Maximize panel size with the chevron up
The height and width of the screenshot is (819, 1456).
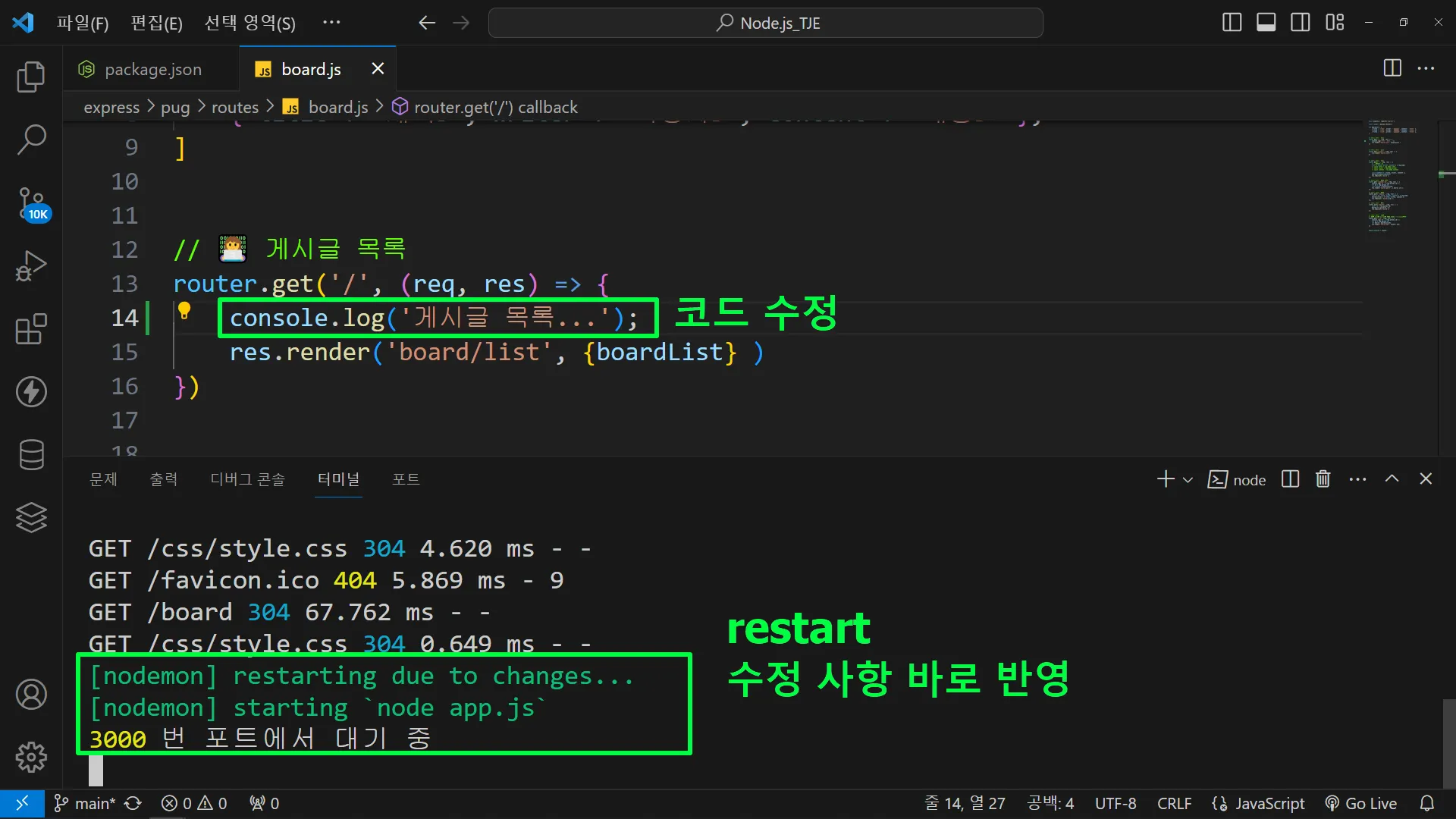coord(1392,479)
